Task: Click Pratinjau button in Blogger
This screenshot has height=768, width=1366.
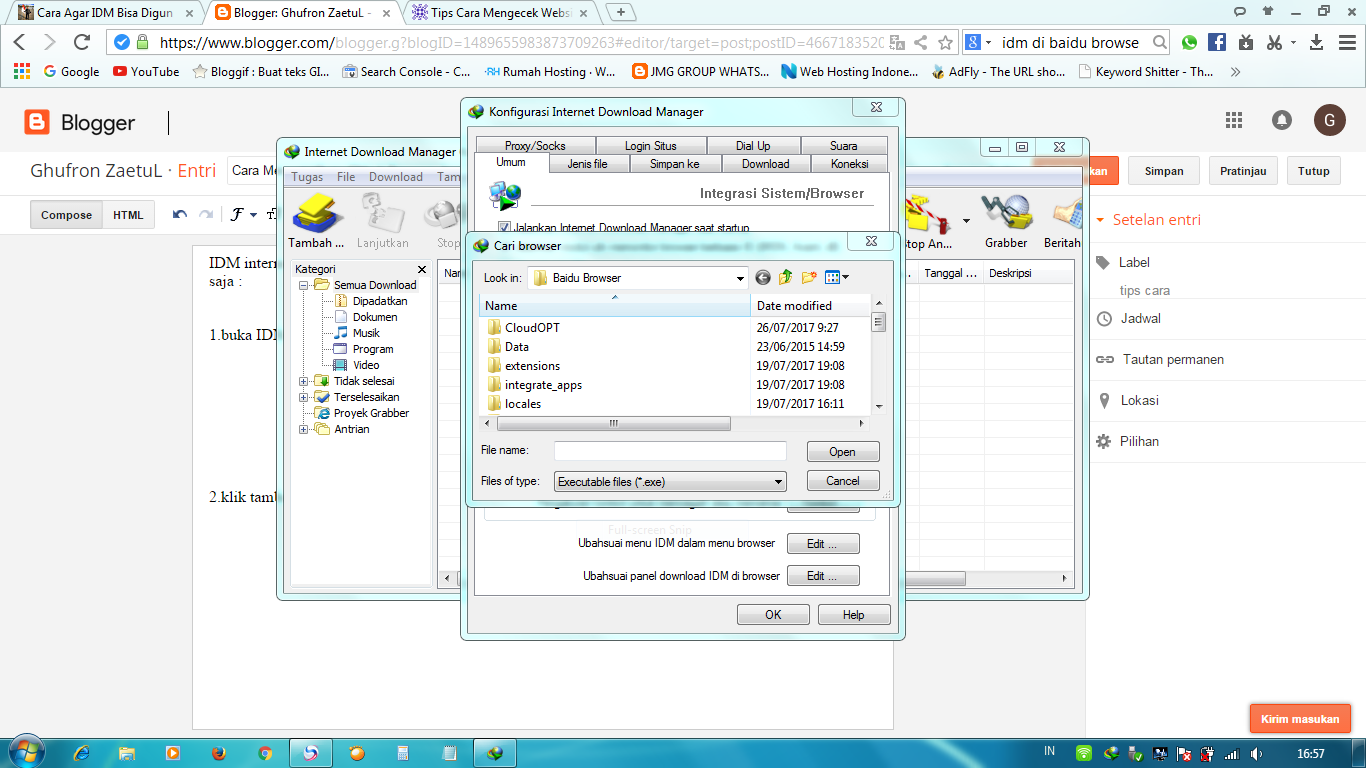Action: coord(1243,171)
